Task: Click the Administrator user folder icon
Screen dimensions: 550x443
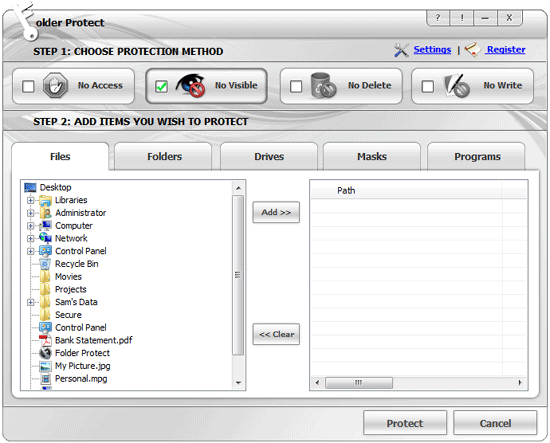Action: (x=45, y=213)
